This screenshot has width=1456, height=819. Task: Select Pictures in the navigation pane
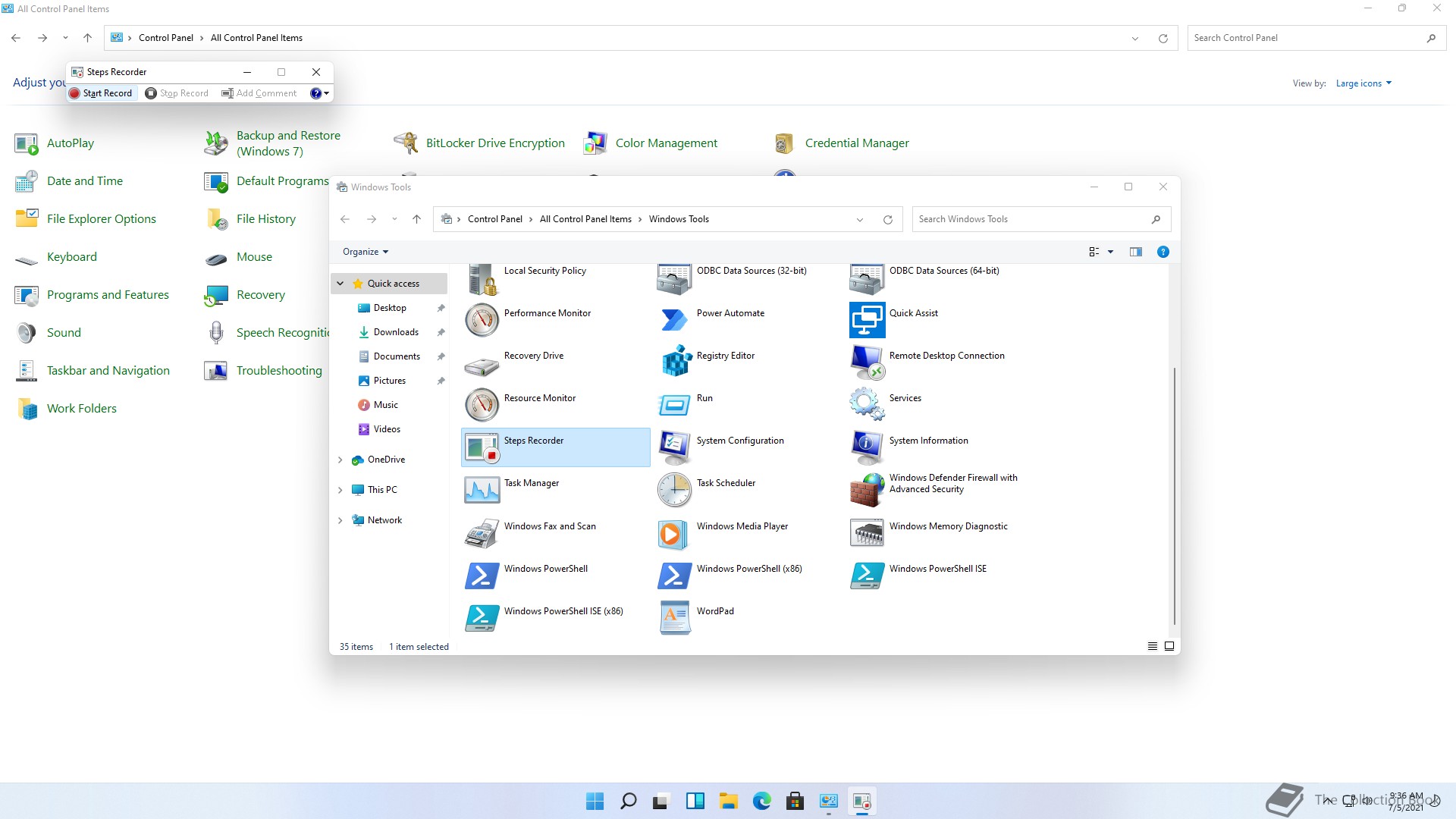click(389, 381)
